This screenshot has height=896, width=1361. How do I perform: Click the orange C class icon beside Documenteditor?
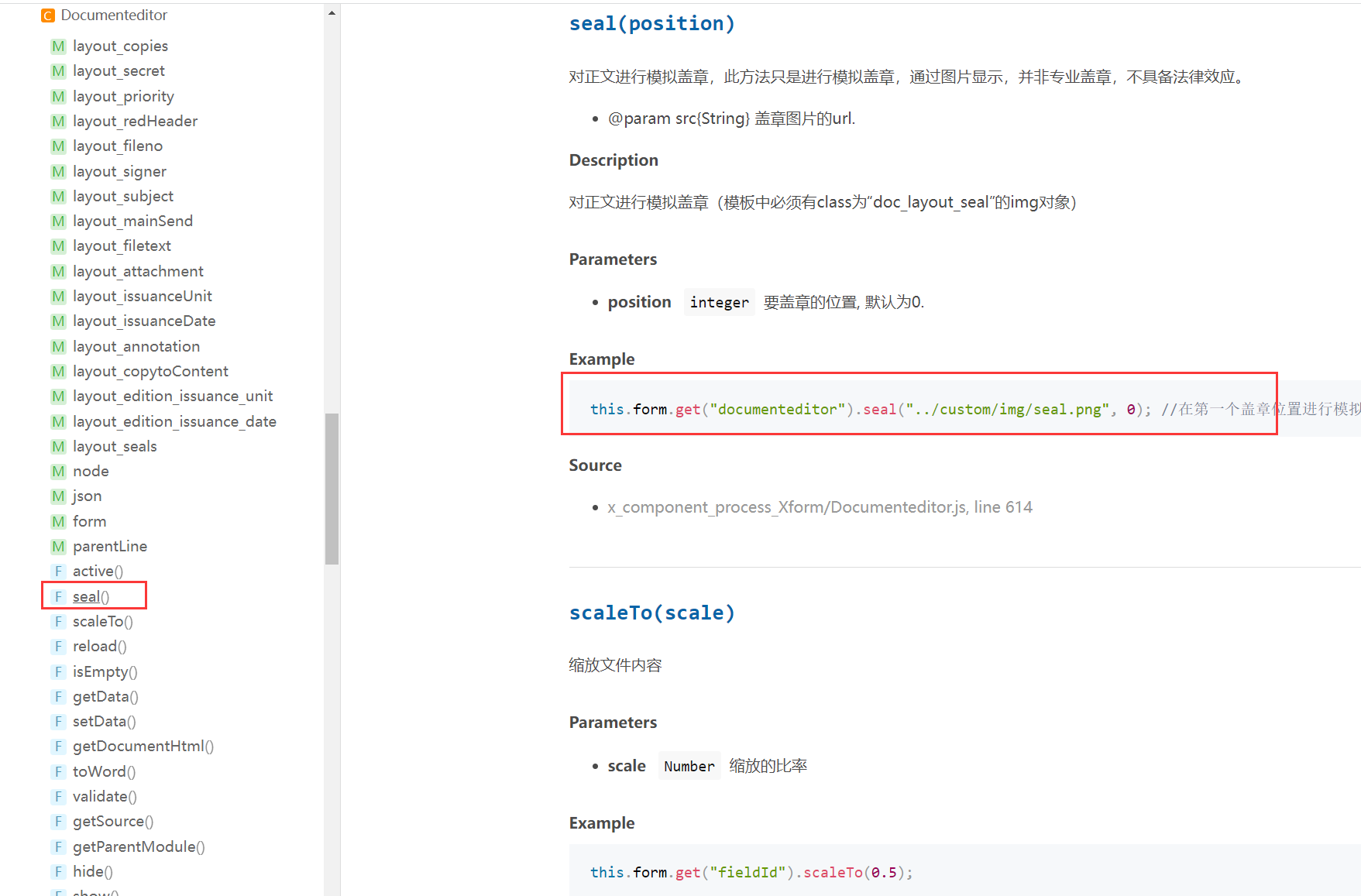click(x=48, y=15)
